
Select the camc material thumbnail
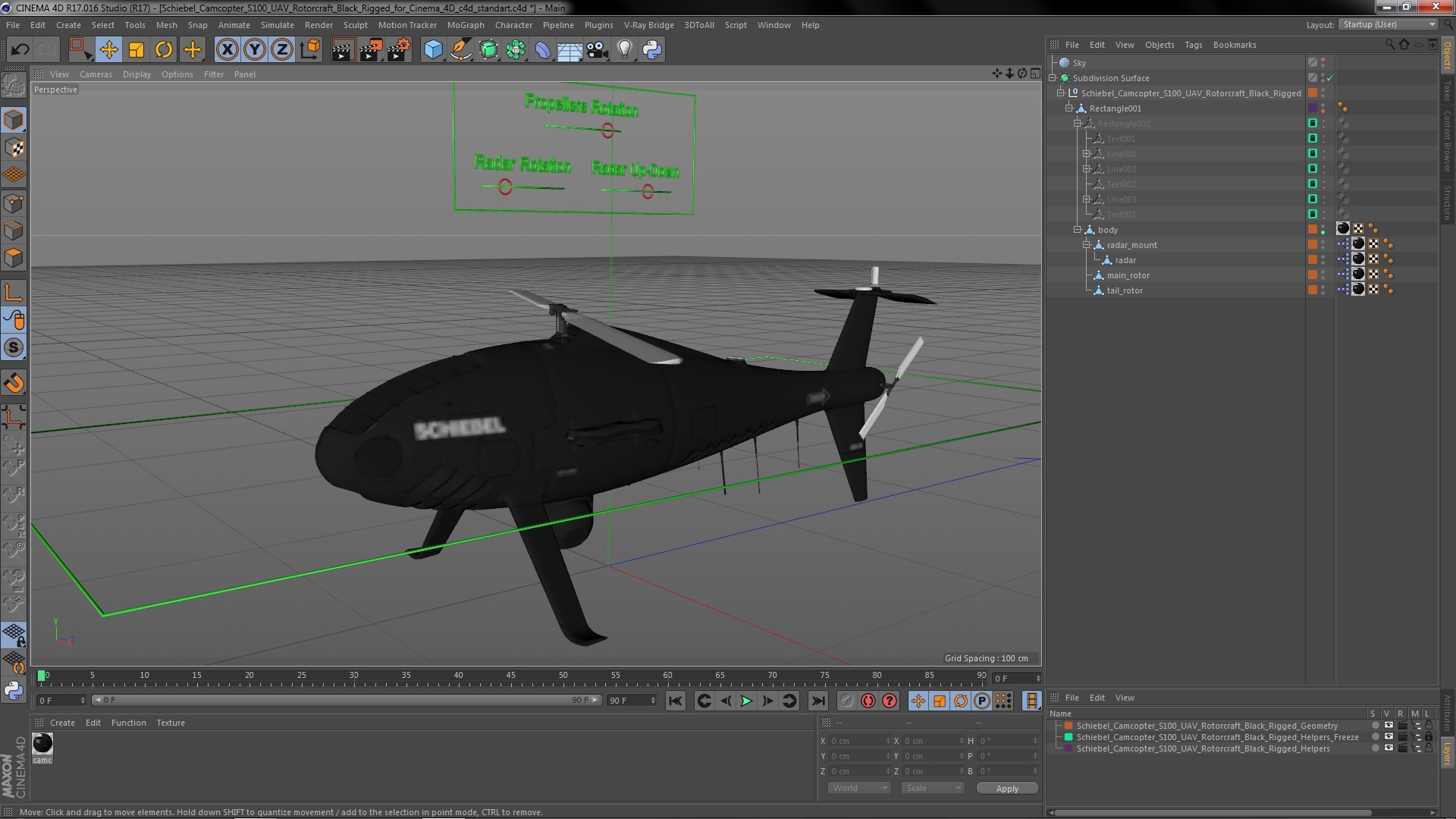tap(42, 744)
